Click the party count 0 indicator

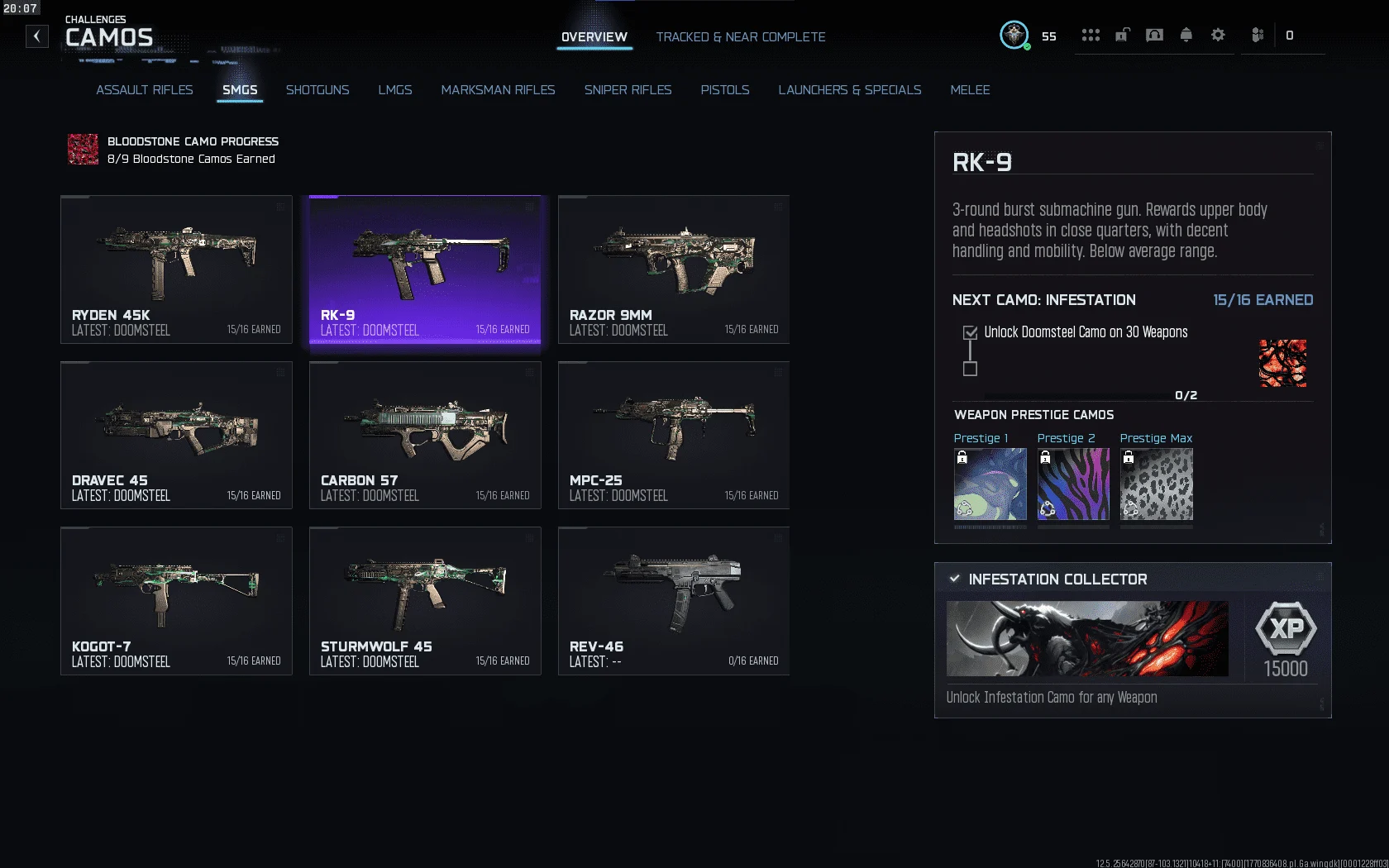point(1289,36)
